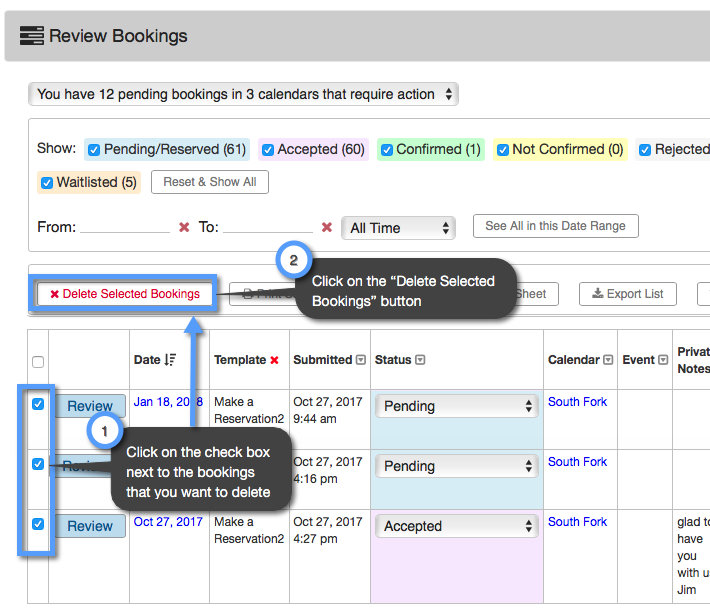The width and height of the screenshot is (710, 612).
Task: Open South Fork link in 9:44 am row
Action: (577, 402)
